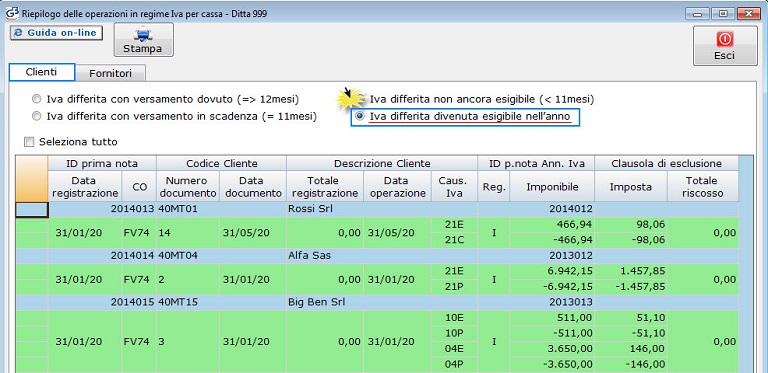The image size is (768, 373).
Task: Click client code 40MT15
Action: pos(177,302)
